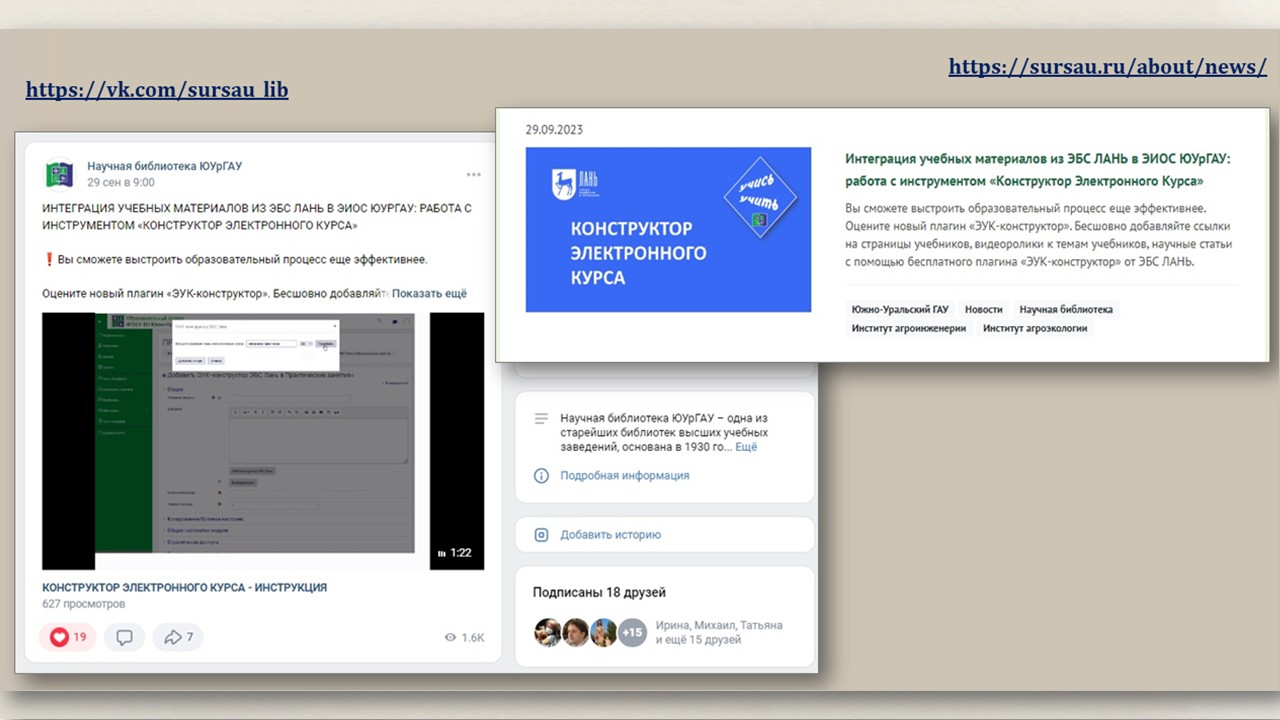Expand the post with "Показать ещё"

coord(429,293)
